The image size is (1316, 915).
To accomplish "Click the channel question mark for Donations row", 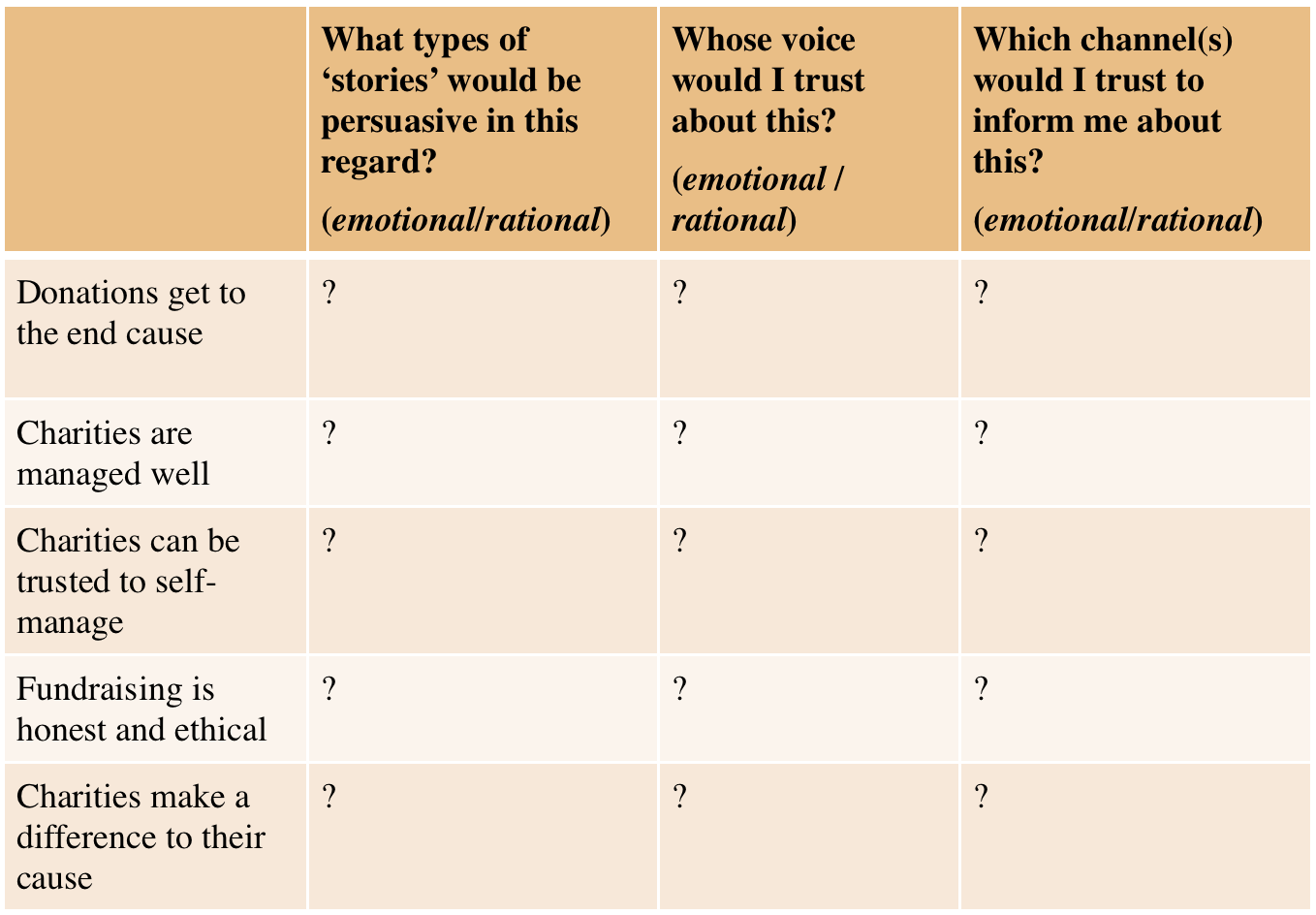I will [982, 293].
